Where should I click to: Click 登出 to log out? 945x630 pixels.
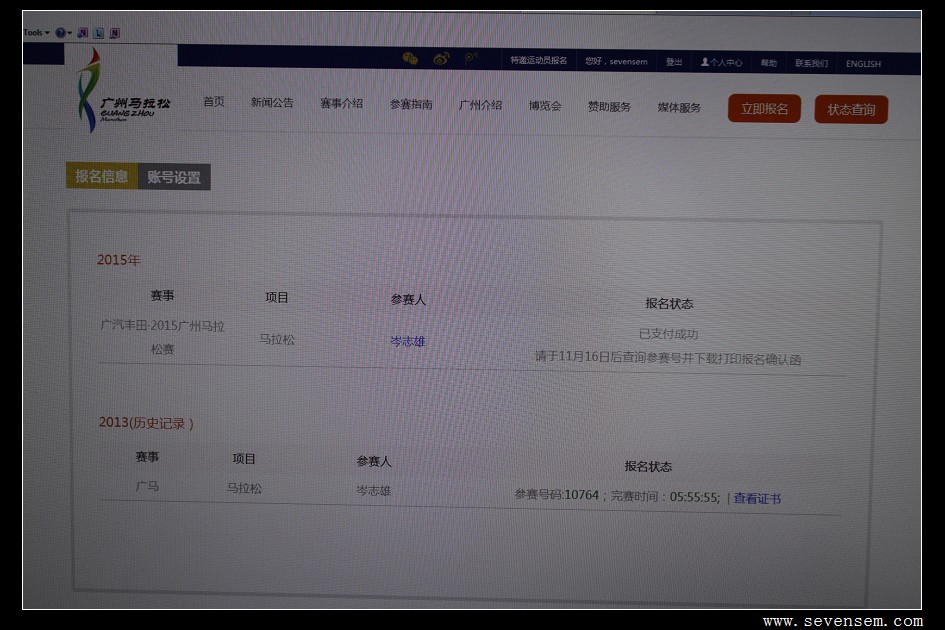coord(674,62)
